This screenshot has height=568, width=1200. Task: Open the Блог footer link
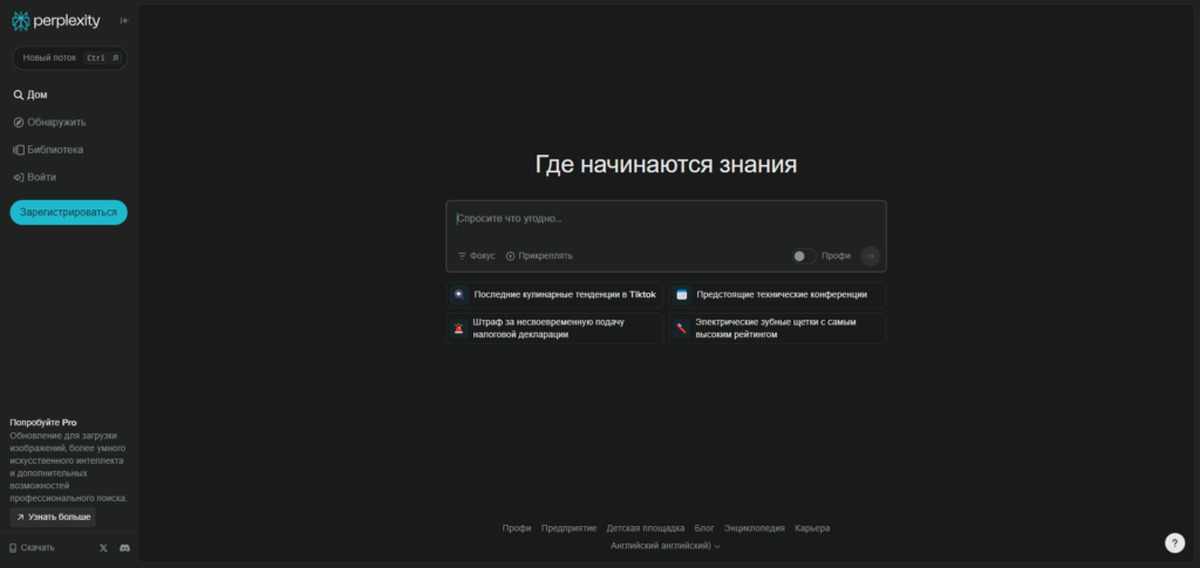704,528
